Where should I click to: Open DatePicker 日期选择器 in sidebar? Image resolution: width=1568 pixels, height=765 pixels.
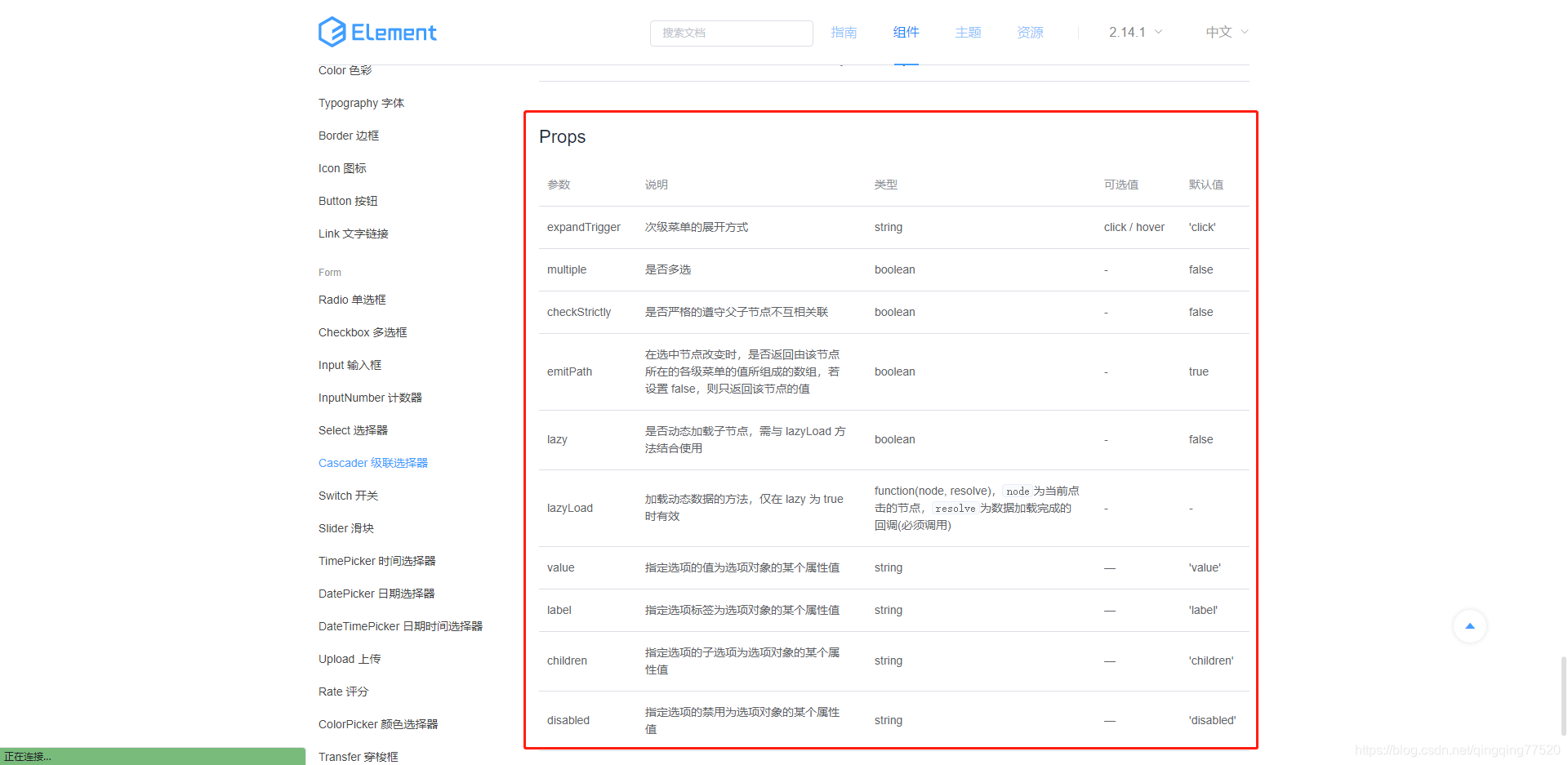pyautogui.click(x=376, y=594)
